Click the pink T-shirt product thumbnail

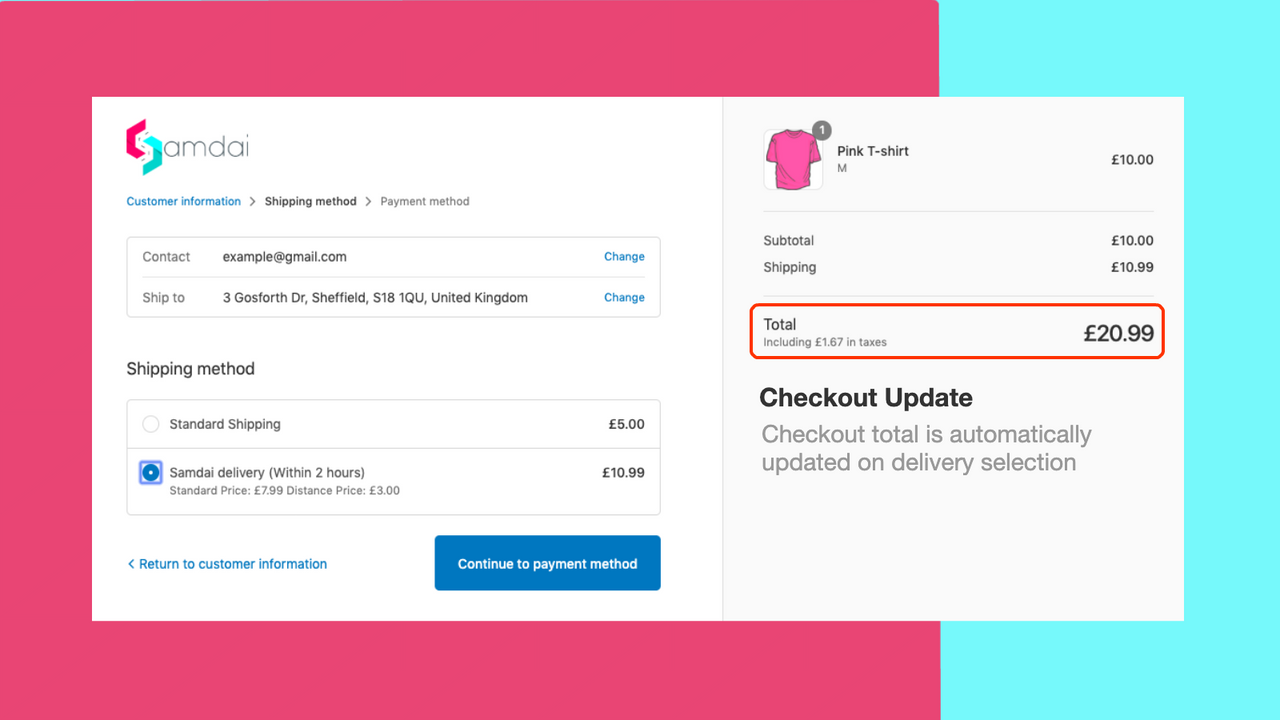point(793,159)
